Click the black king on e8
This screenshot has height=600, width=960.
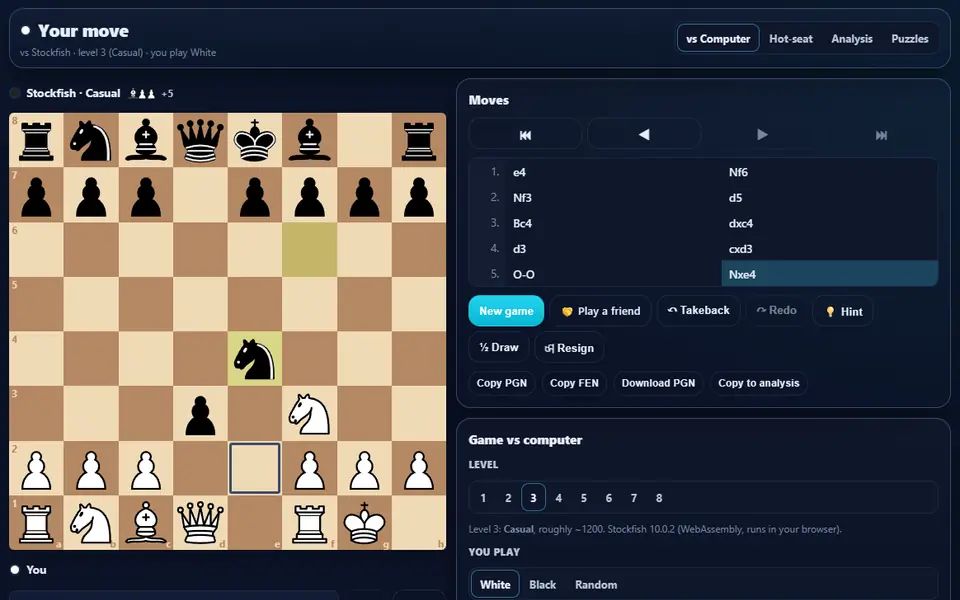[x=255, y=140]
